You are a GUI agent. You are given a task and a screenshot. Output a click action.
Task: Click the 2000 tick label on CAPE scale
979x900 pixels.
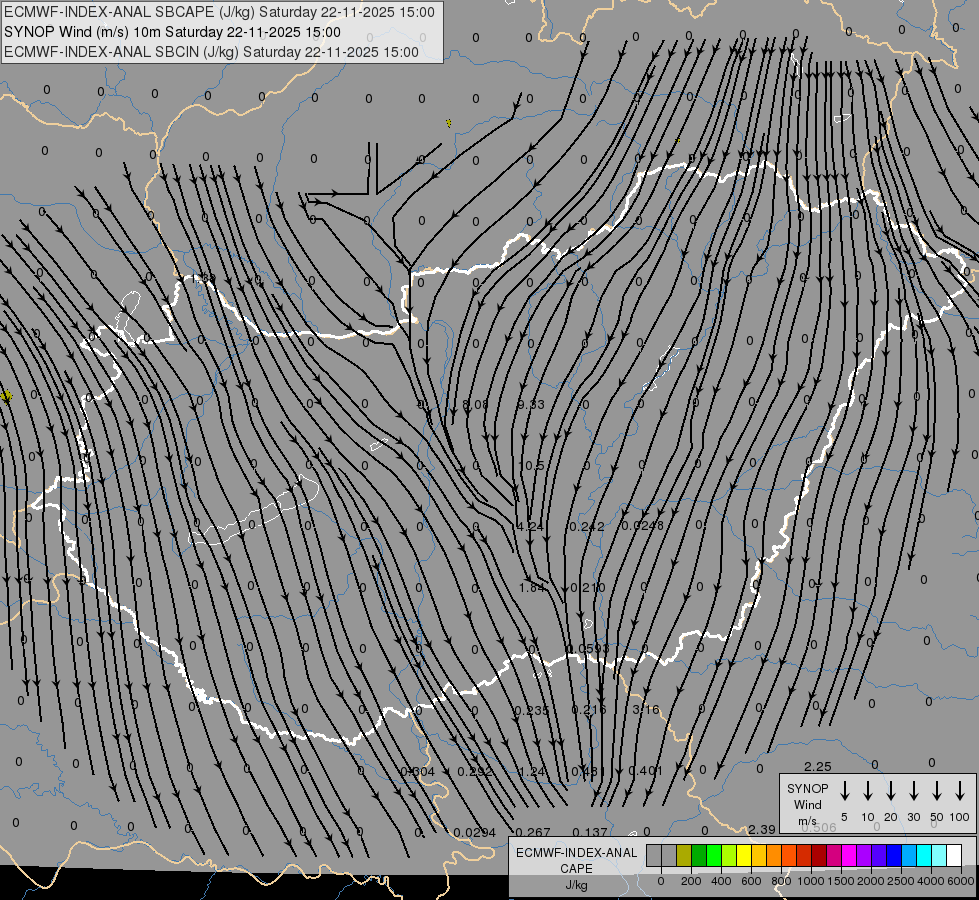(871, 881)
